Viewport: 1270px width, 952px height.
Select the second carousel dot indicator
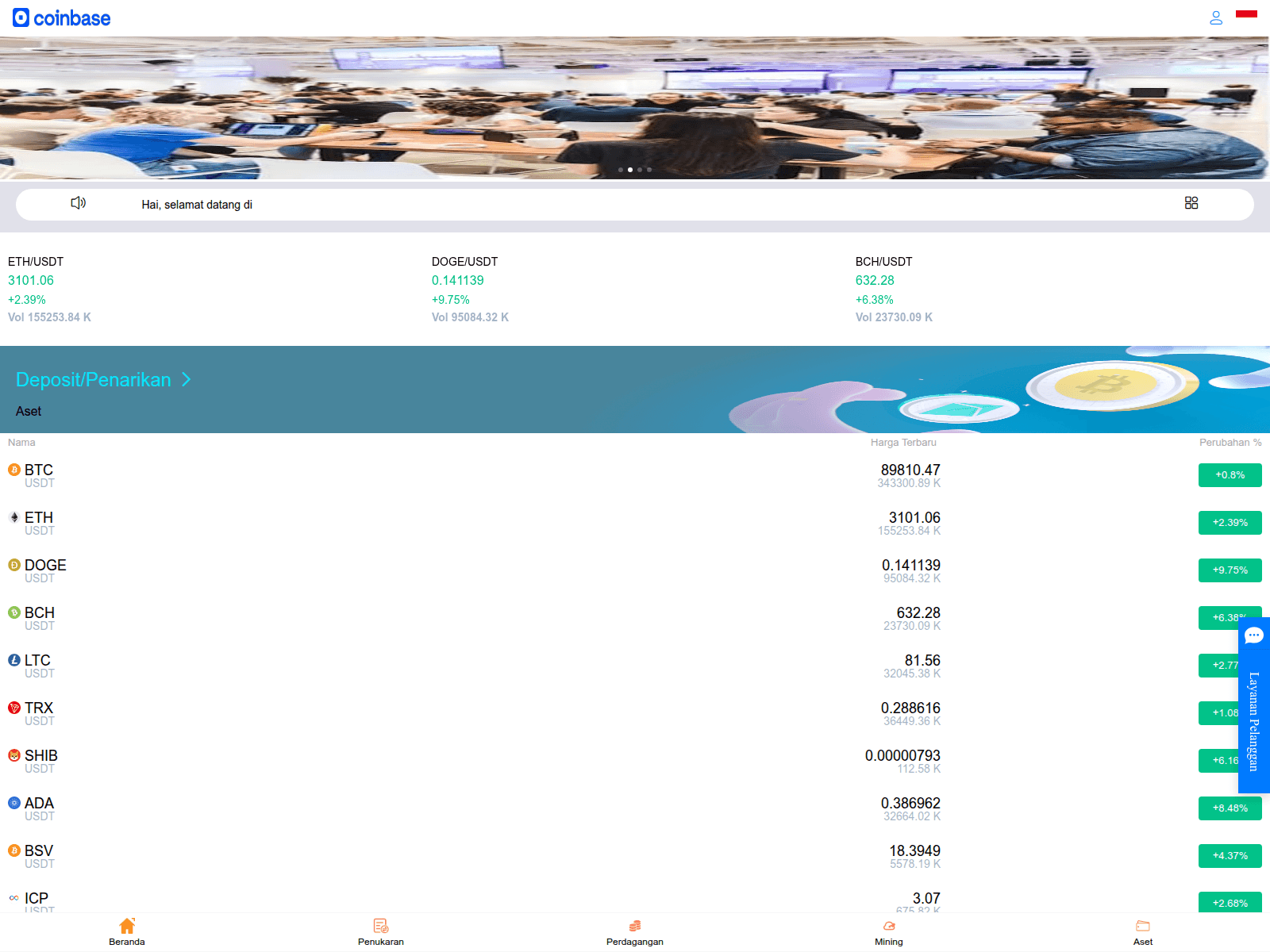tap(630, 169)
